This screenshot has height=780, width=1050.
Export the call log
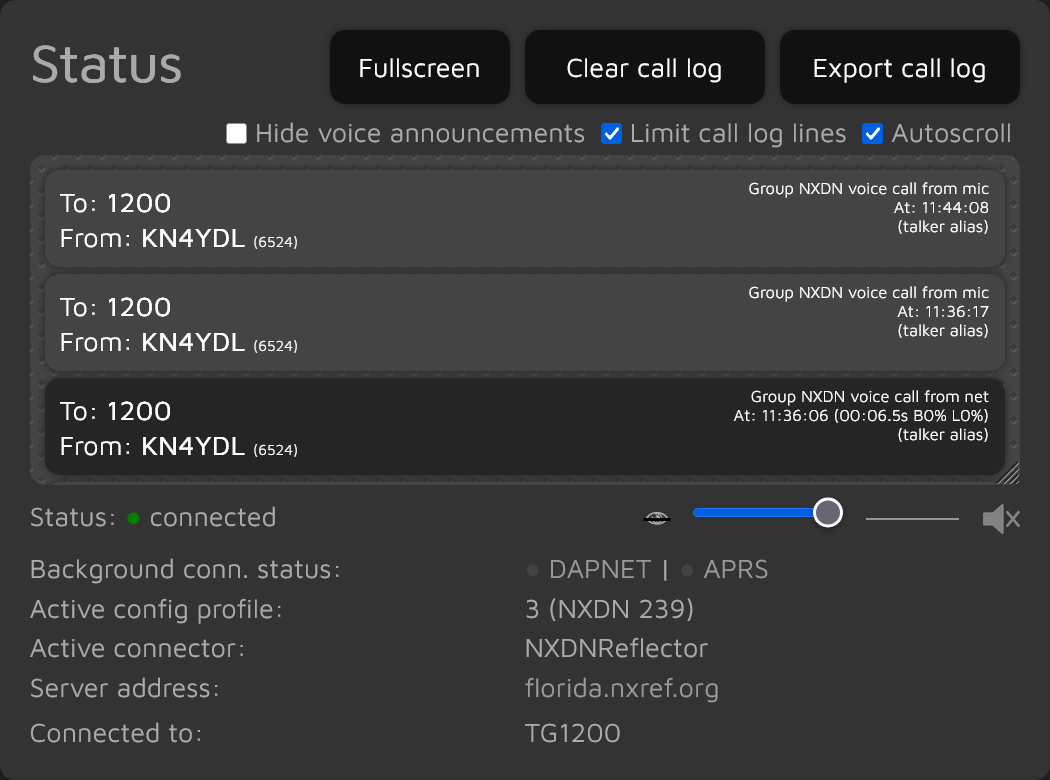click(899, 68)
